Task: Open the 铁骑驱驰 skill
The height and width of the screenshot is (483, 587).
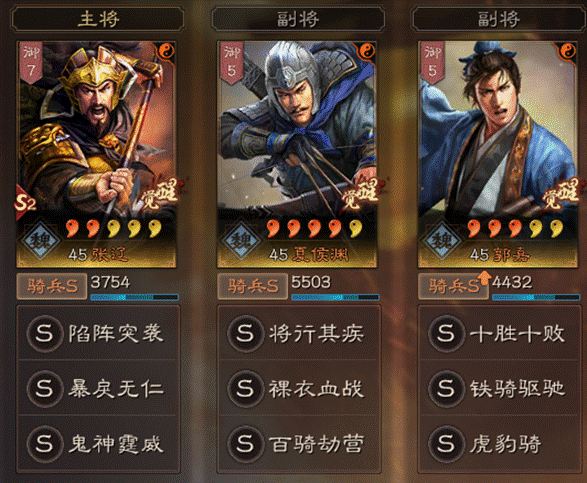Action: tap(499, 388)
